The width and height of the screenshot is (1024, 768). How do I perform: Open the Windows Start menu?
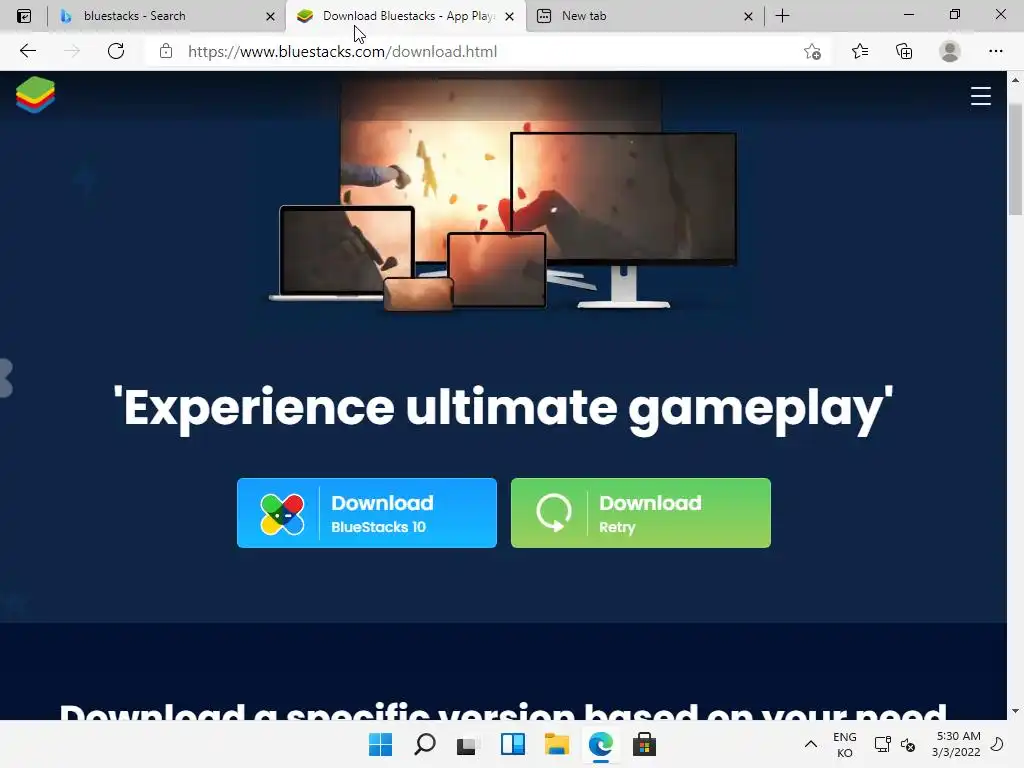click(x=380, y=744)
